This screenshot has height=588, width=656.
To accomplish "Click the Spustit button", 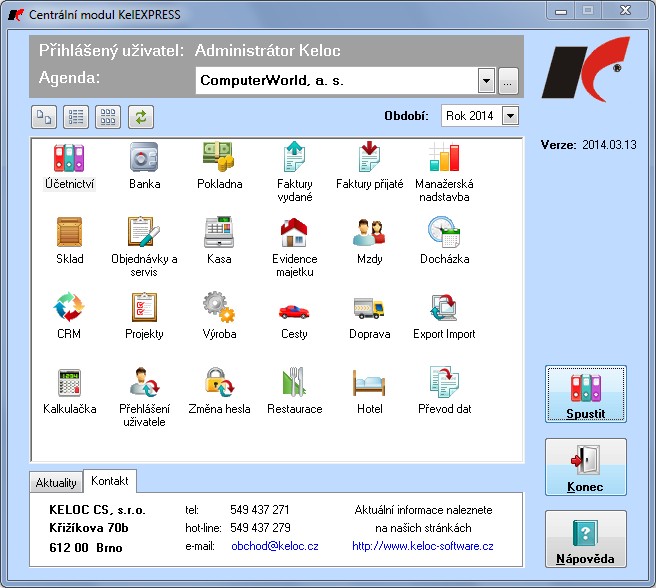I will pyautogui.click(x=585, y=394).
